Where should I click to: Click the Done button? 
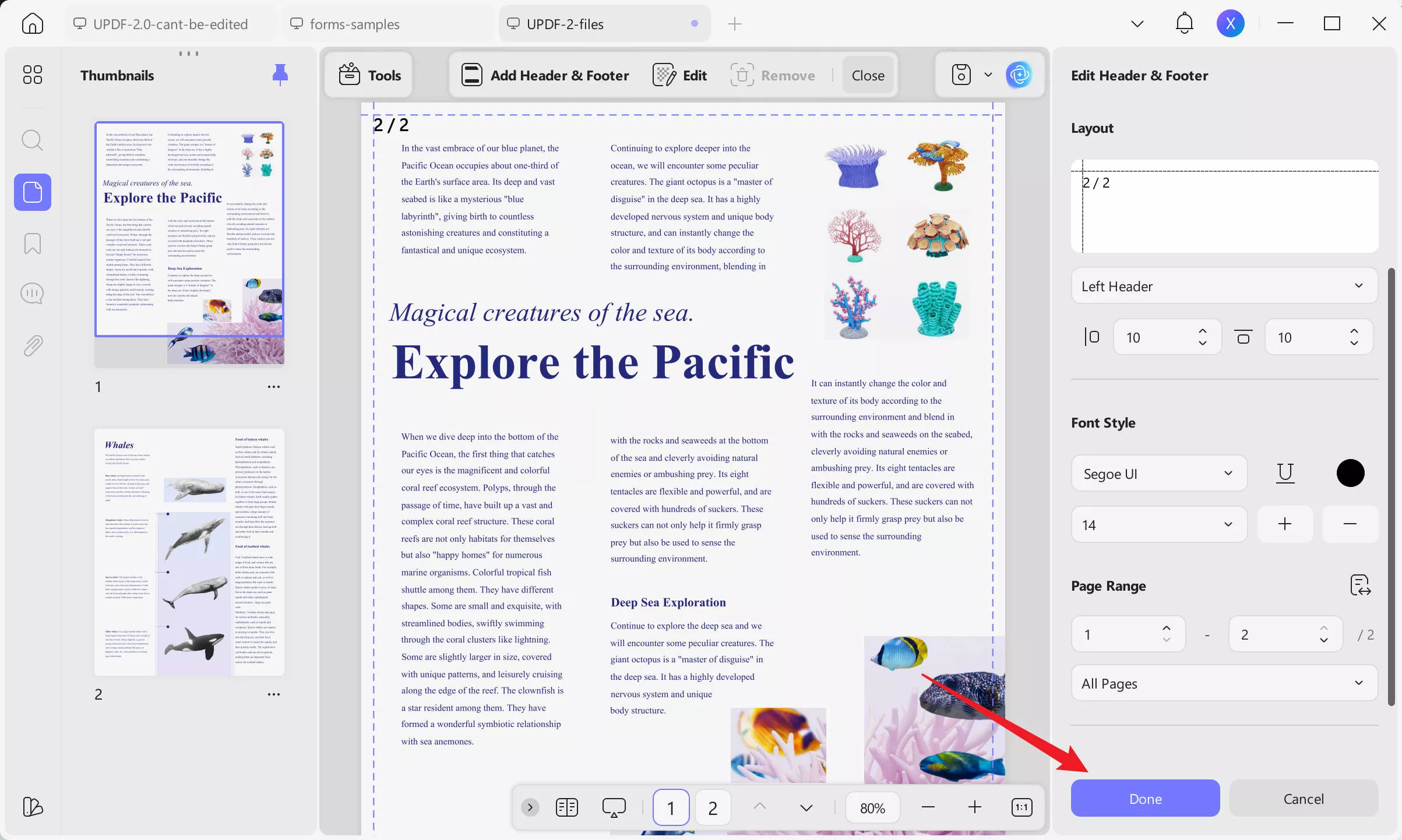coord(1145,799)
